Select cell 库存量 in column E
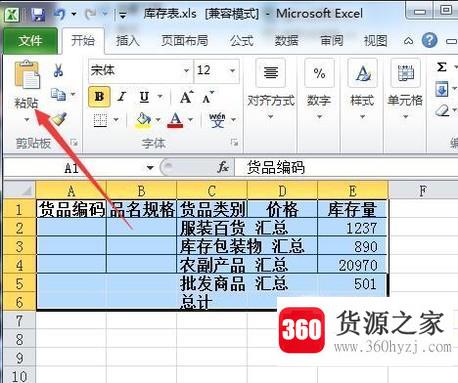This screenshot has height=383, width=458. click(353, 209)
